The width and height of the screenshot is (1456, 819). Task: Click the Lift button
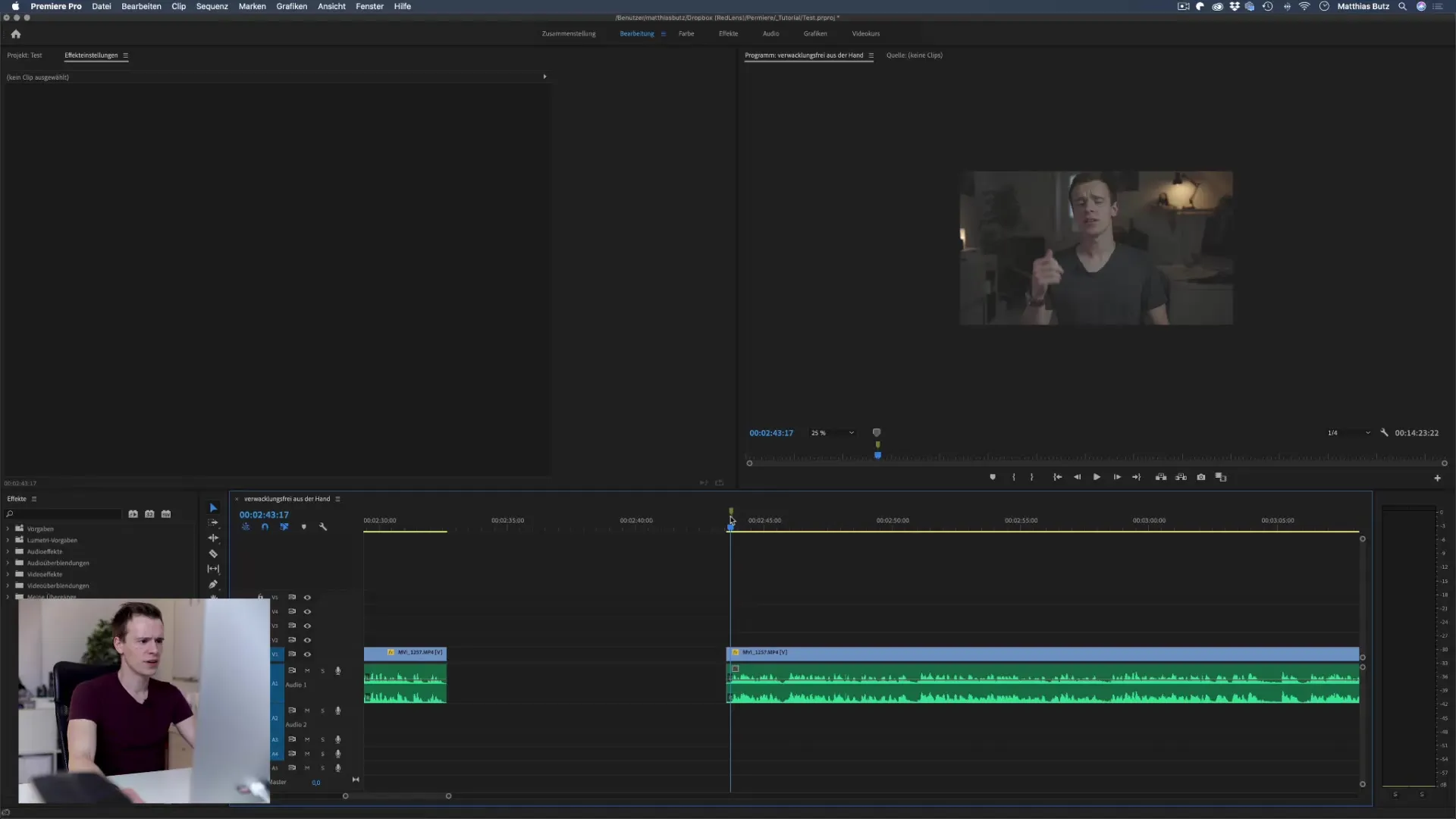pyautogui.click(x=1161, y=477)
